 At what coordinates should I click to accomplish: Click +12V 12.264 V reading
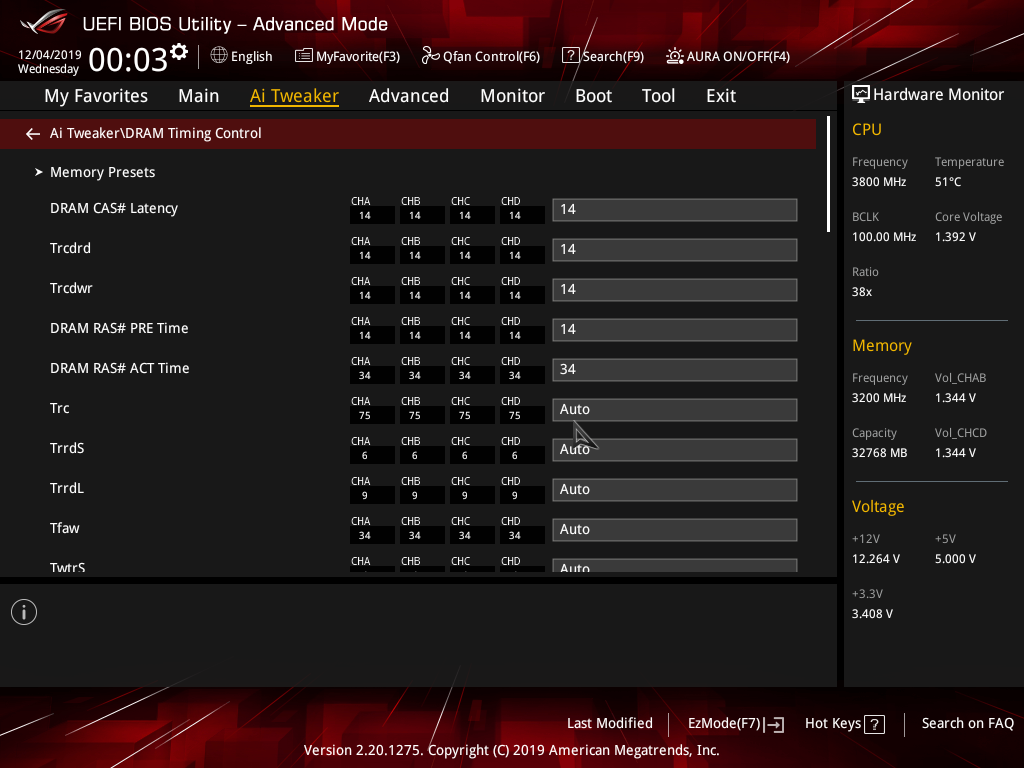pyautogui.click(x=876, y=559)
